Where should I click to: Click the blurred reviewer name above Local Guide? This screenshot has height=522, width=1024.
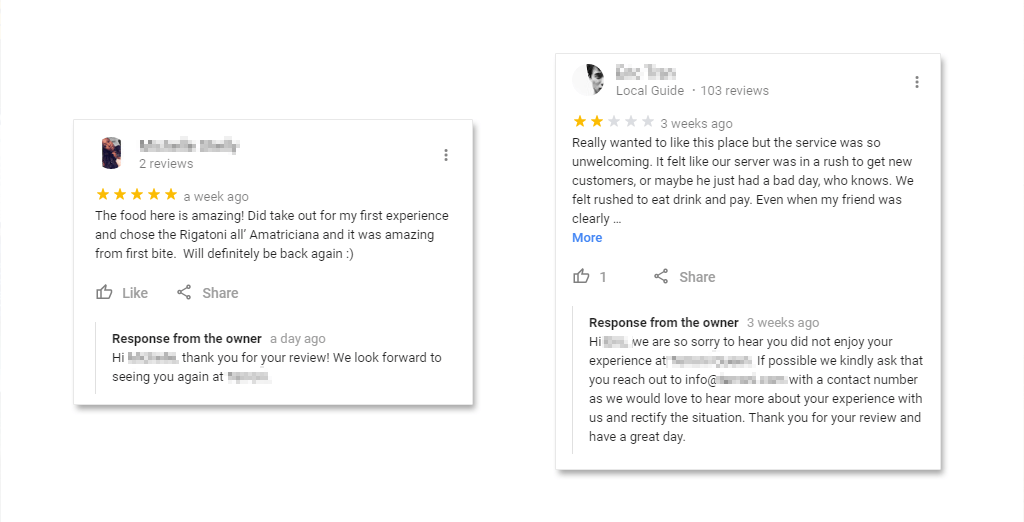pos(645,72)
